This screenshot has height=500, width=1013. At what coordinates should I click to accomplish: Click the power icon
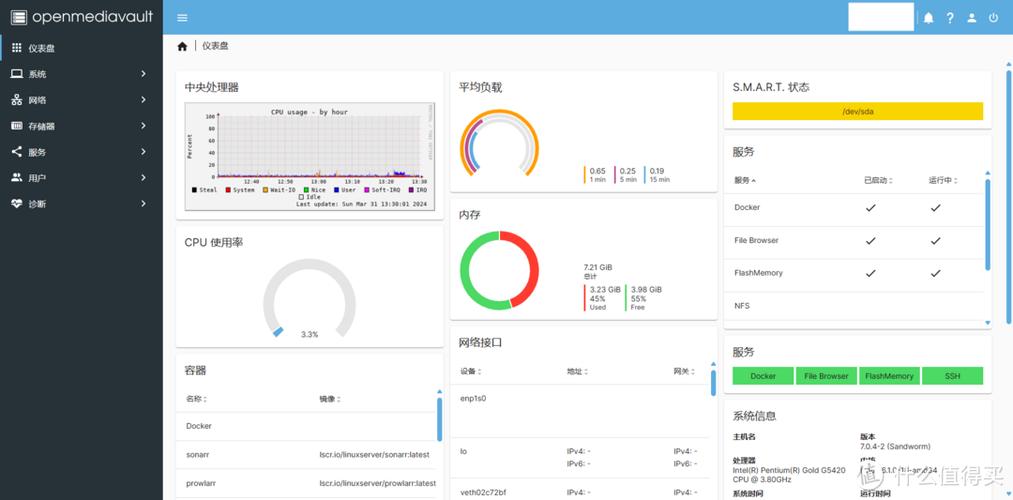click(994, 18)
